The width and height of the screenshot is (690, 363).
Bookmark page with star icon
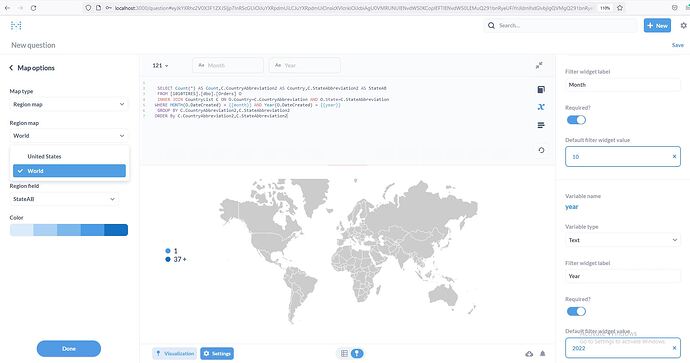pyautogui.click(x=620, y=8)
